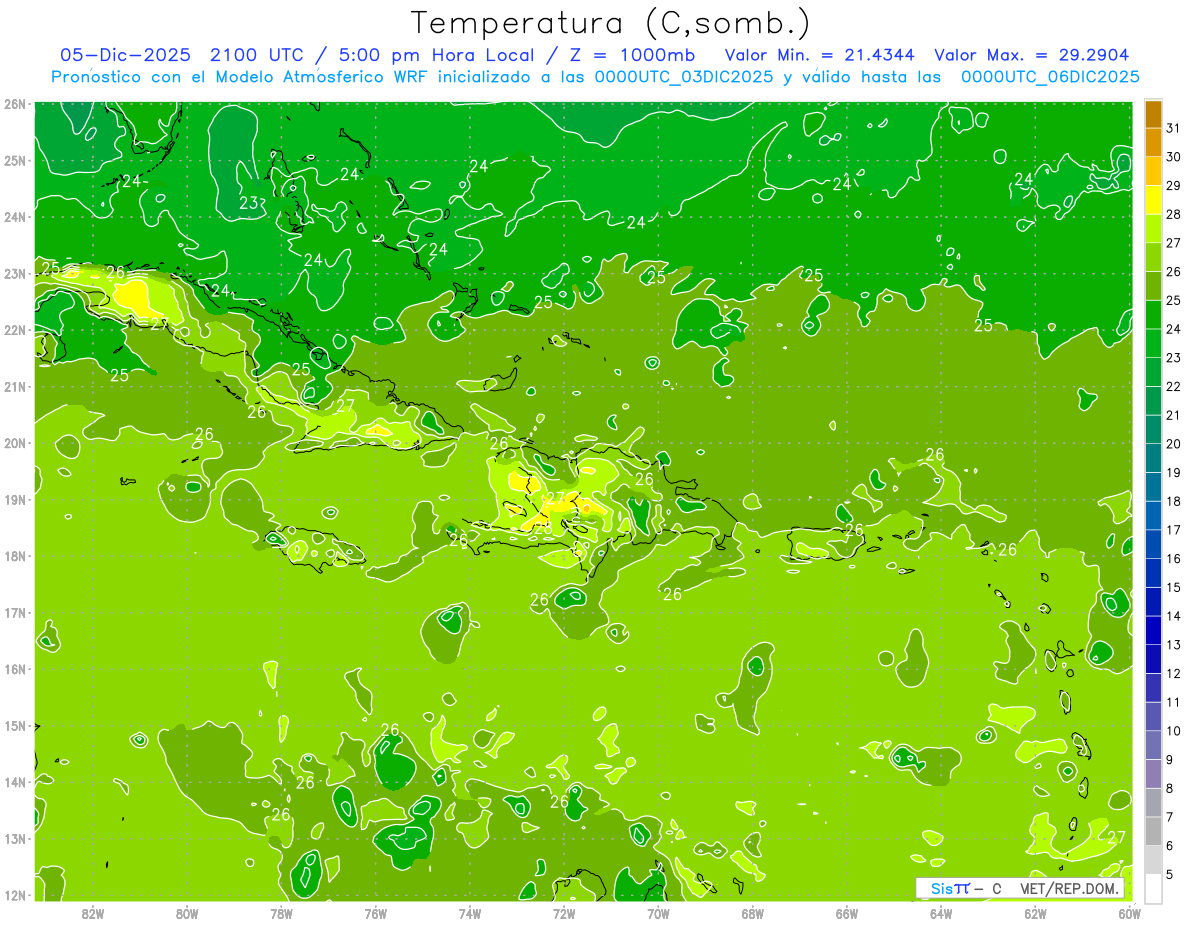This screenshot has width=1200, height=927.
Task: Click the colorbar label '12'
Action: (1173, 673)
